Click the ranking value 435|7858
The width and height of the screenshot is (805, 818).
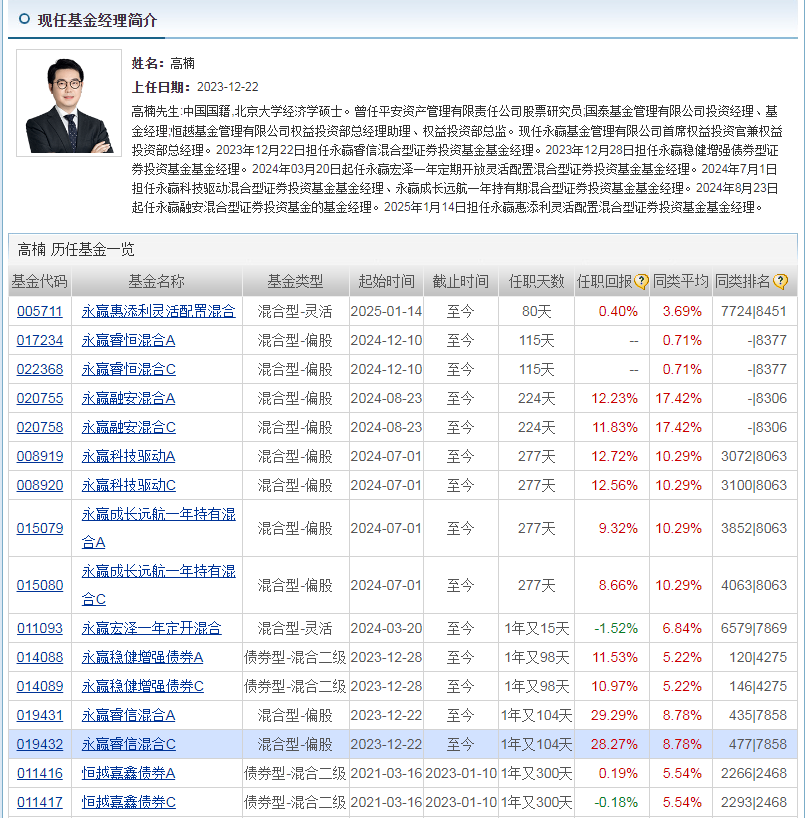click(x=758, y=715)
